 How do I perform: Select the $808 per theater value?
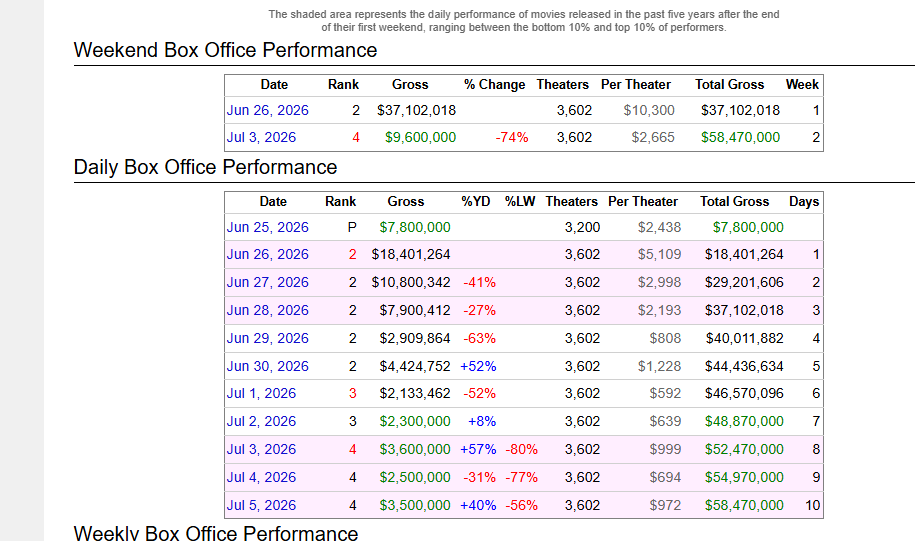pos(665,338)
